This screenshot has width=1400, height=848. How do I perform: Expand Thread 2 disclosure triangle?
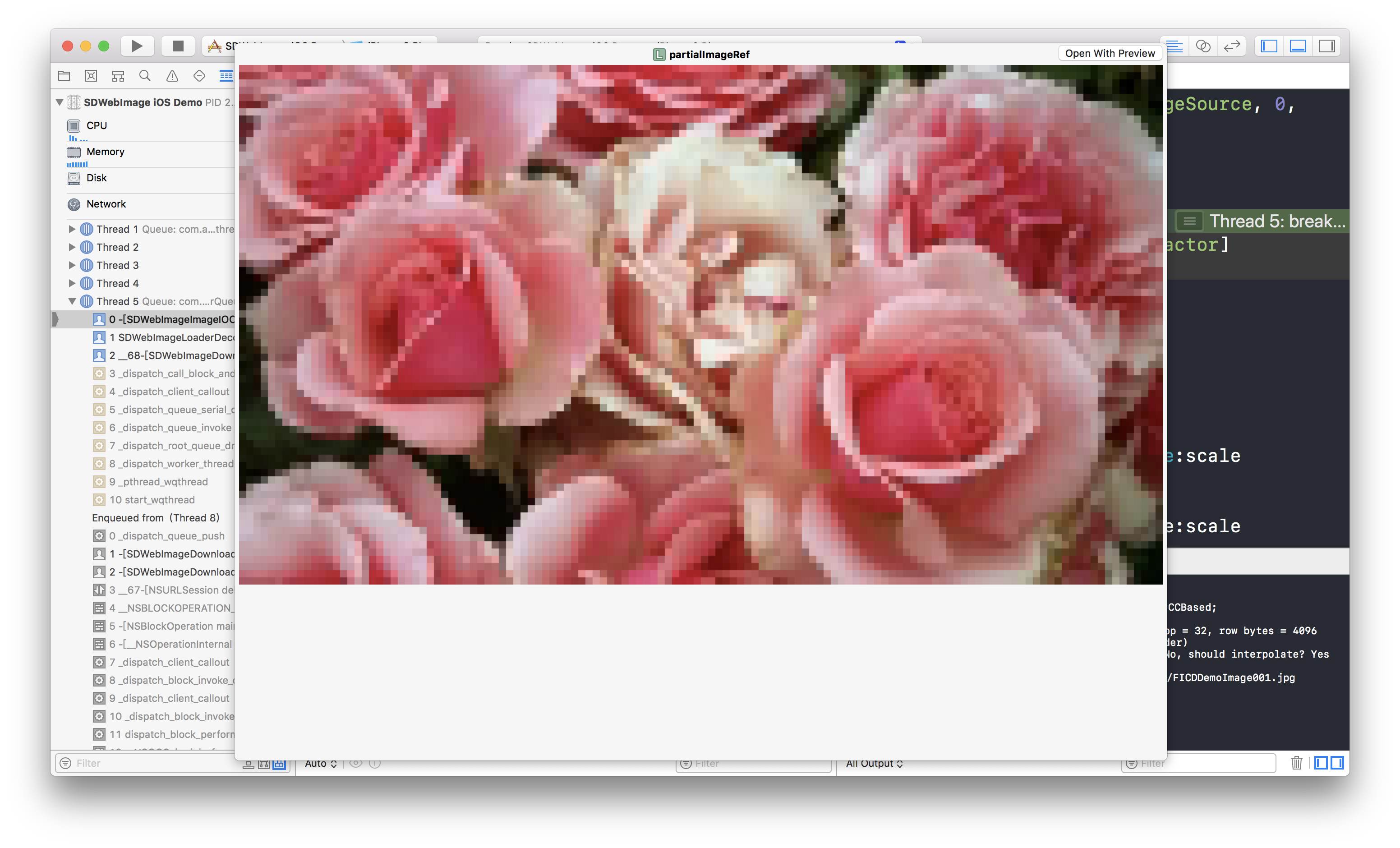(72, 247)
